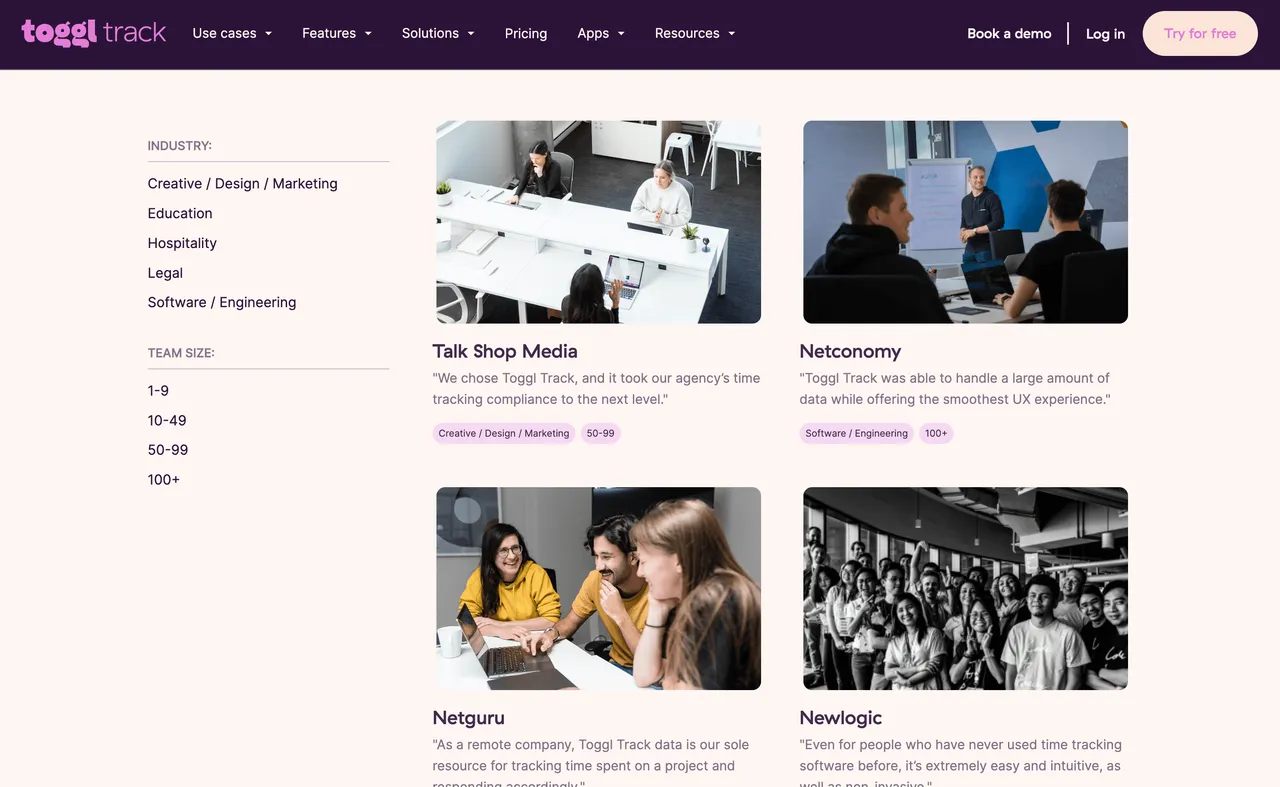Select the 1-9 team size filter

point(158,391)
